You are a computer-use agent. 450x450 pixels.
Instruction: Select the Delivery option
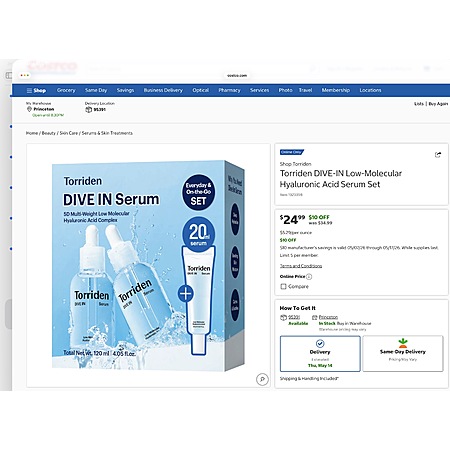pyautogui.click(x=320, y=354)
